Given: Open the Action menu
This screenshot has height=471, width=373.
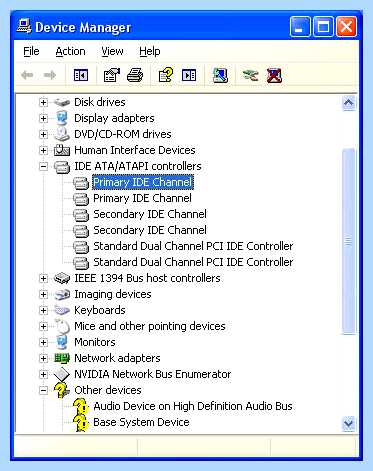Looking at the screenshot, I should 70,51.
